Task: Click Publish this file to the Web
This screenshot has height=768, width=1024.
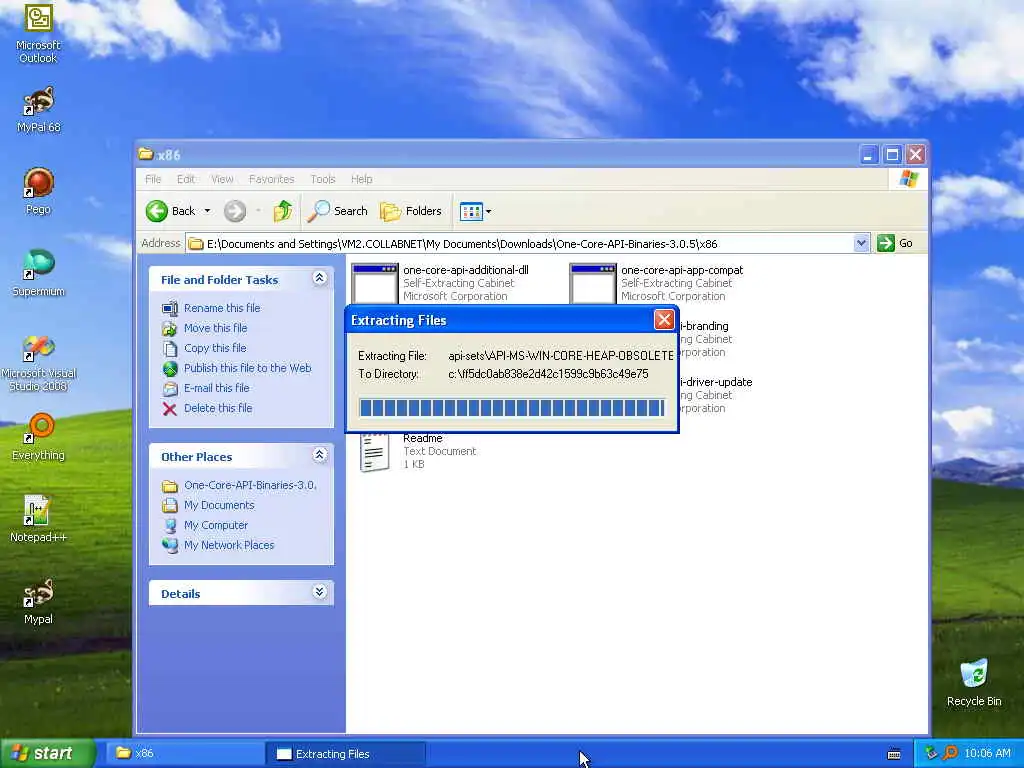Action: click(248, 368)
